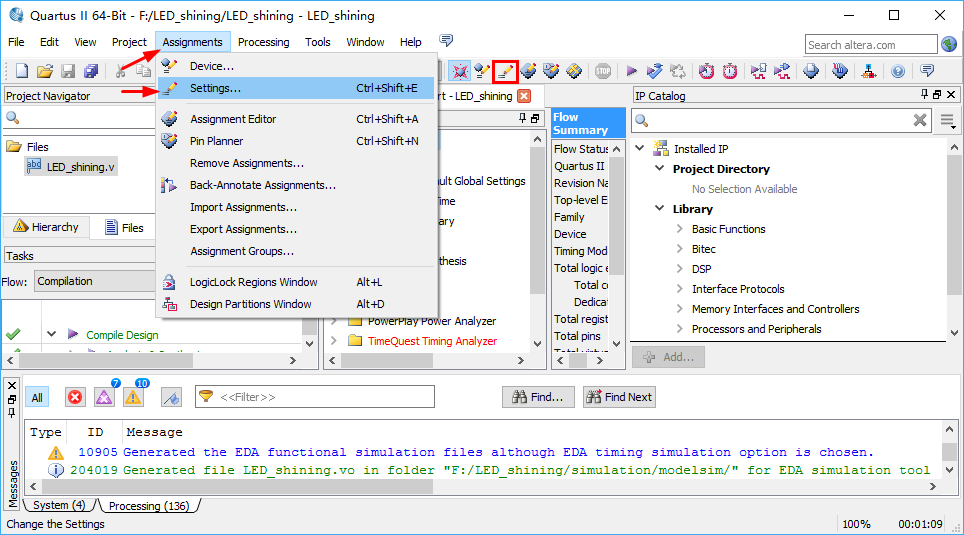Select Back-Annotate Assignments... entry
Image resolution: width=964 pixels, height=535 pixels.
296,185
